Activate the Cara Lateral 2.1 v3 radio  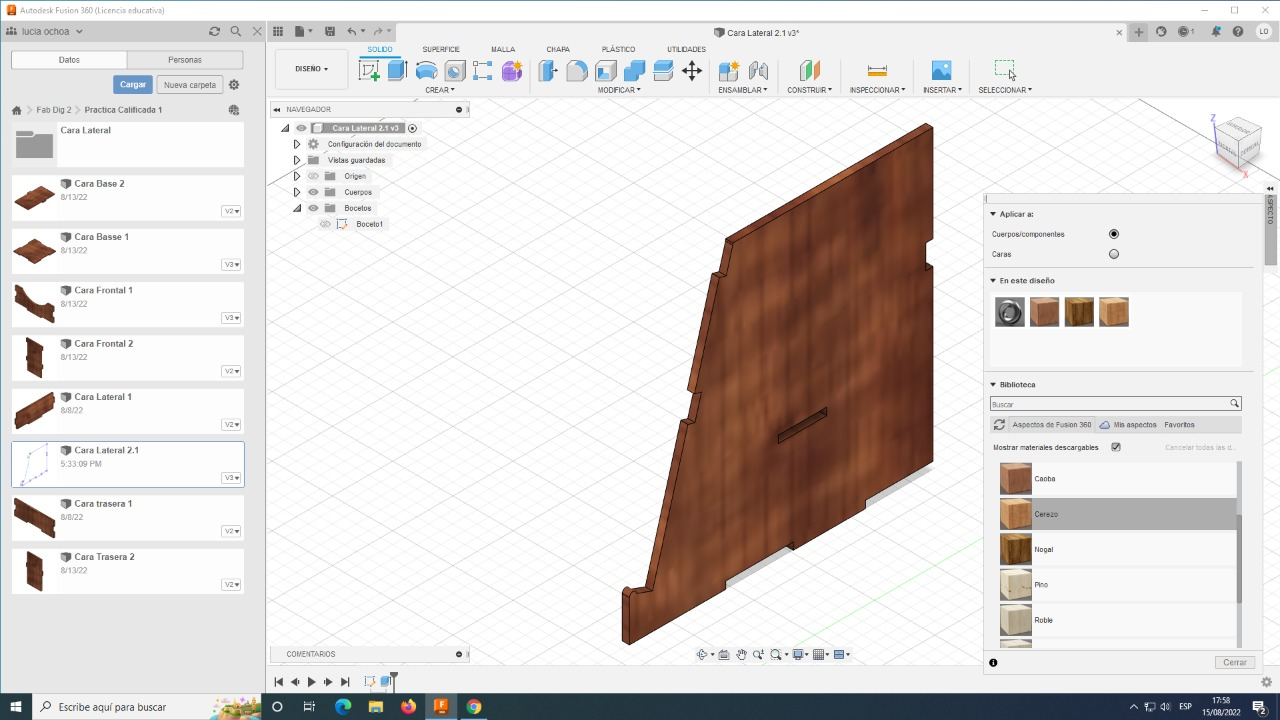click(x=412, y=128)
